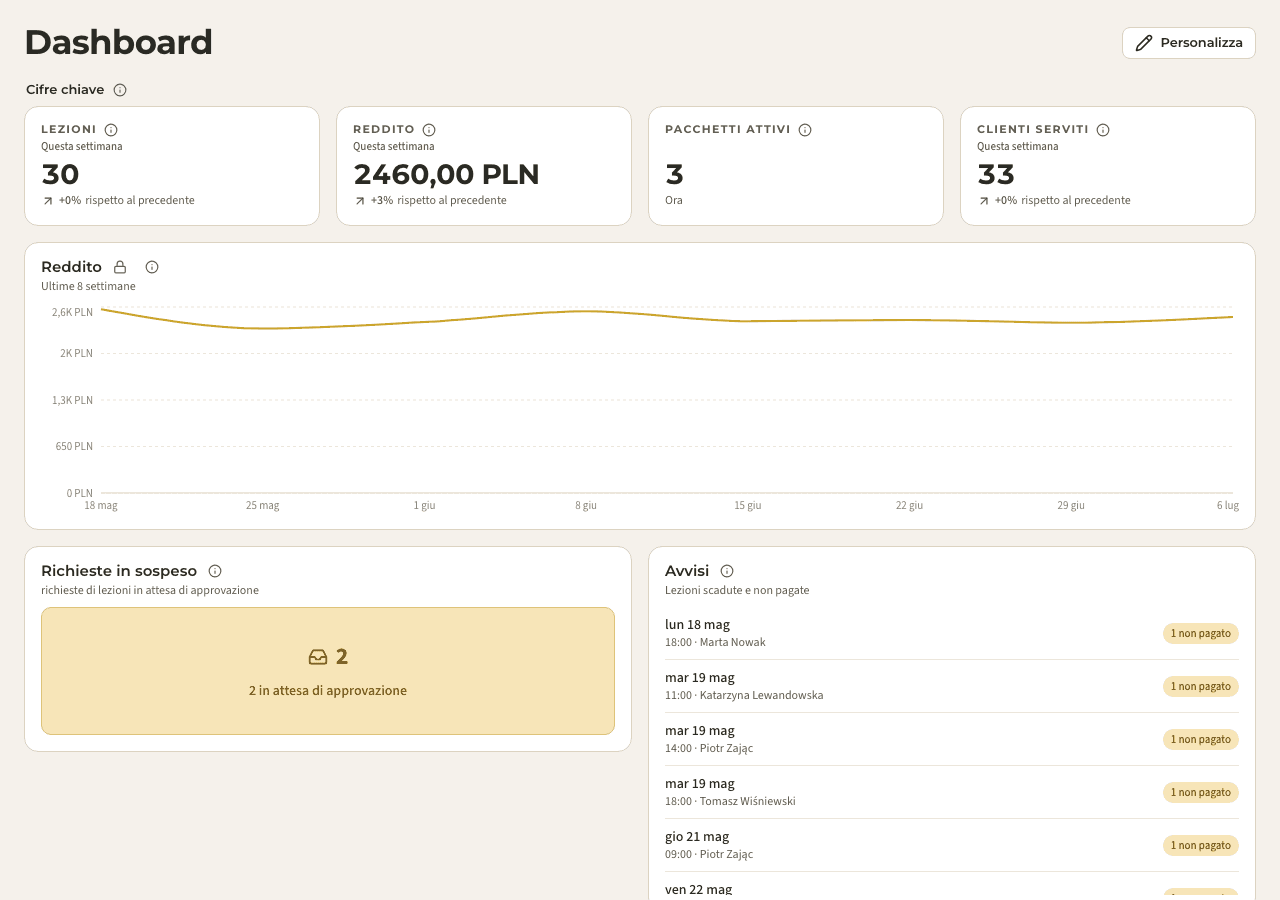The image size is (1280, 900).
Task: Open info icon beside Richieste in sospeso
Action: (215, 571)
